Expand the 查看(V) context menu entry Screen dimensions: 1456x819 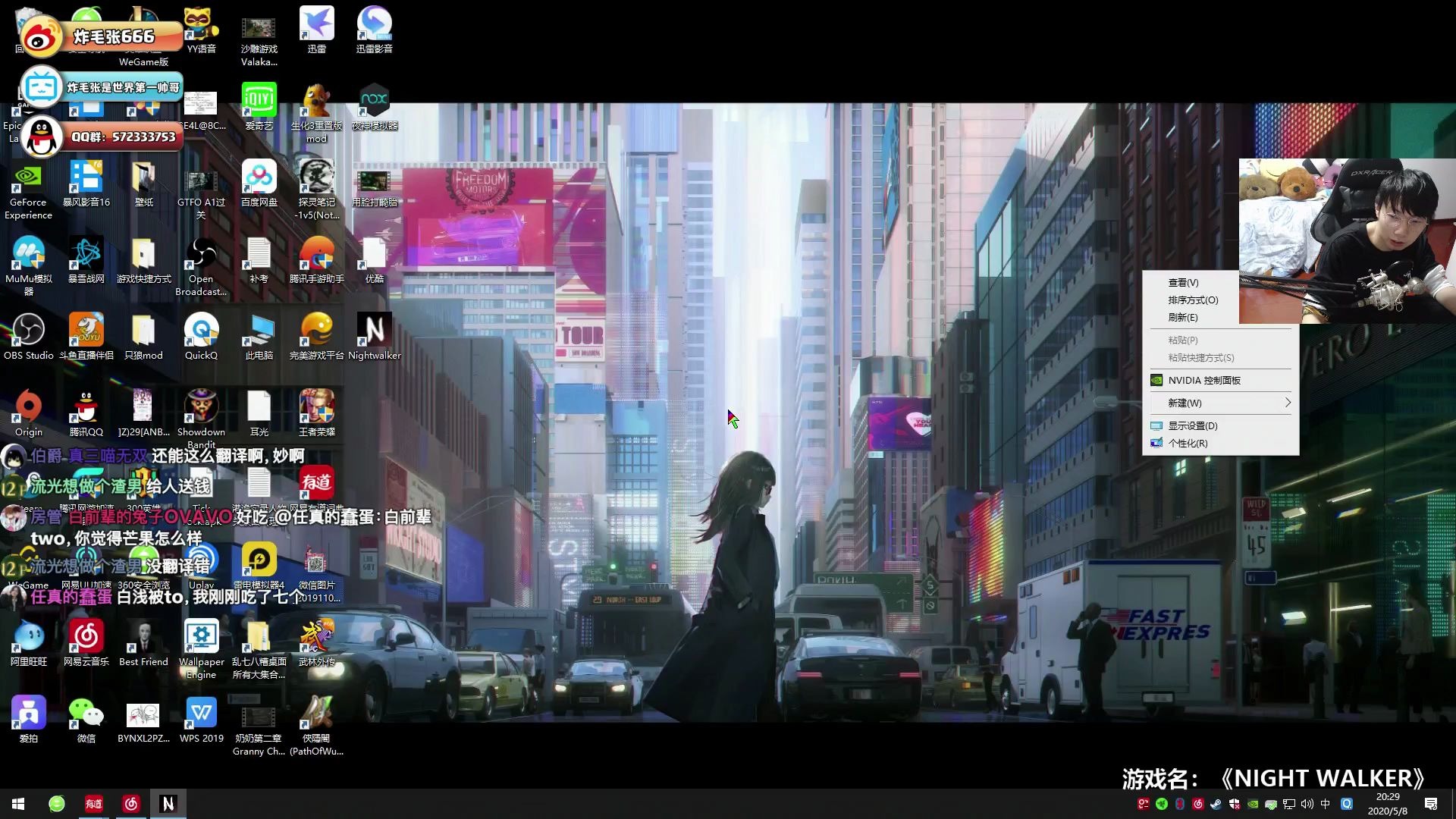tap(1220, 282)
